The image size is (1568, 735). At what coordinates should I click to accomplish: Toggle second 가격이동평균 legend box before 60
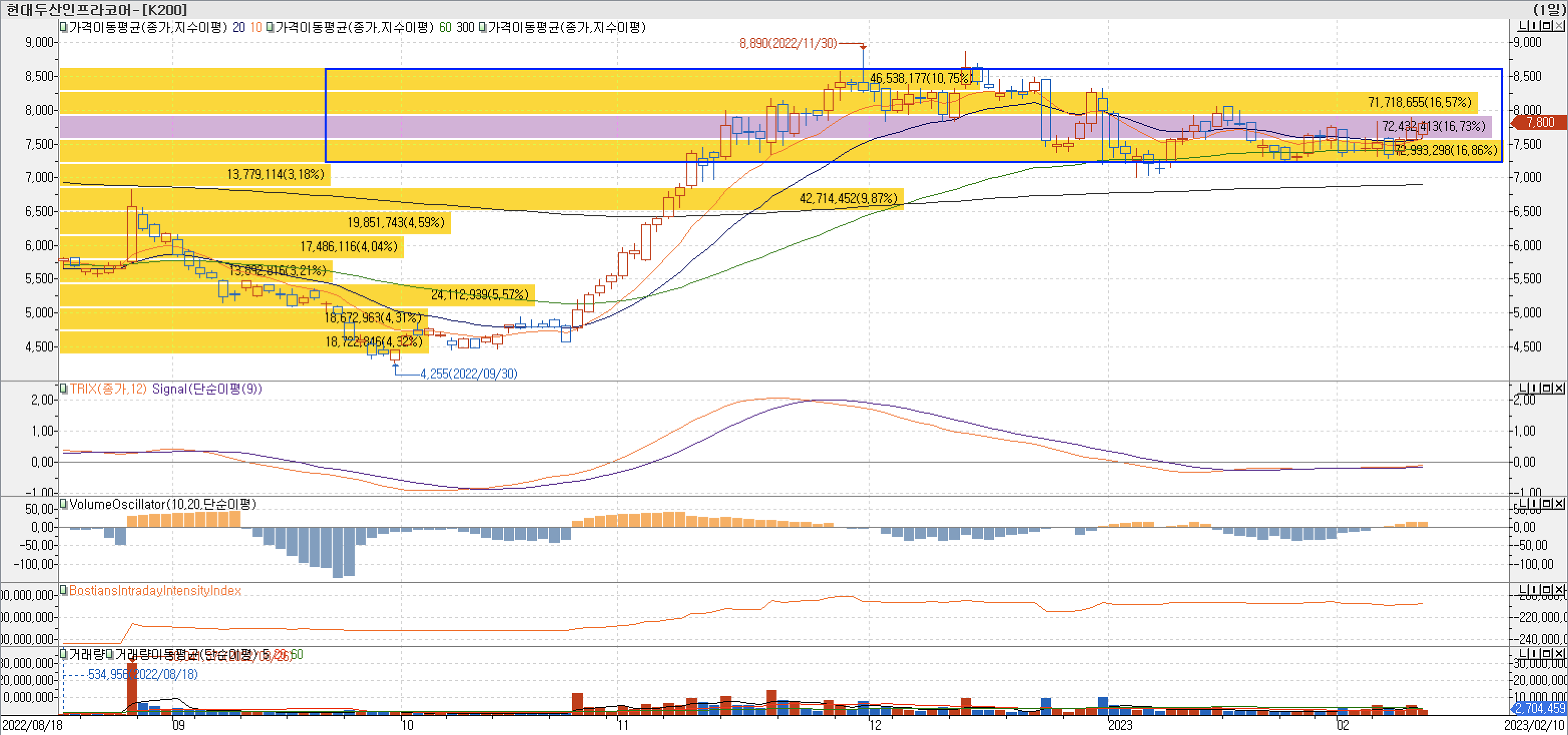270,28
